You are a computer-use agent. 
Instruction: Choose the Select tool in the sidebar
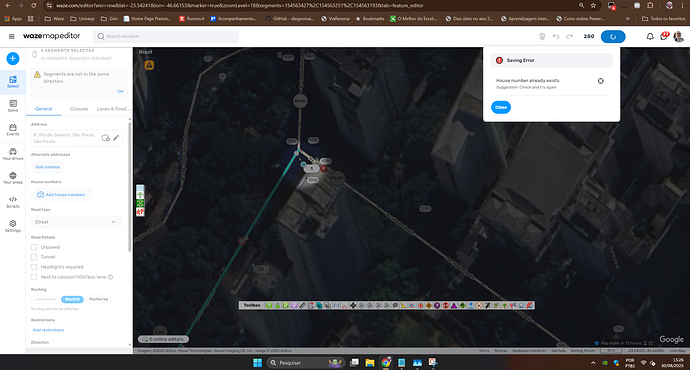click(x=13, y=82)
